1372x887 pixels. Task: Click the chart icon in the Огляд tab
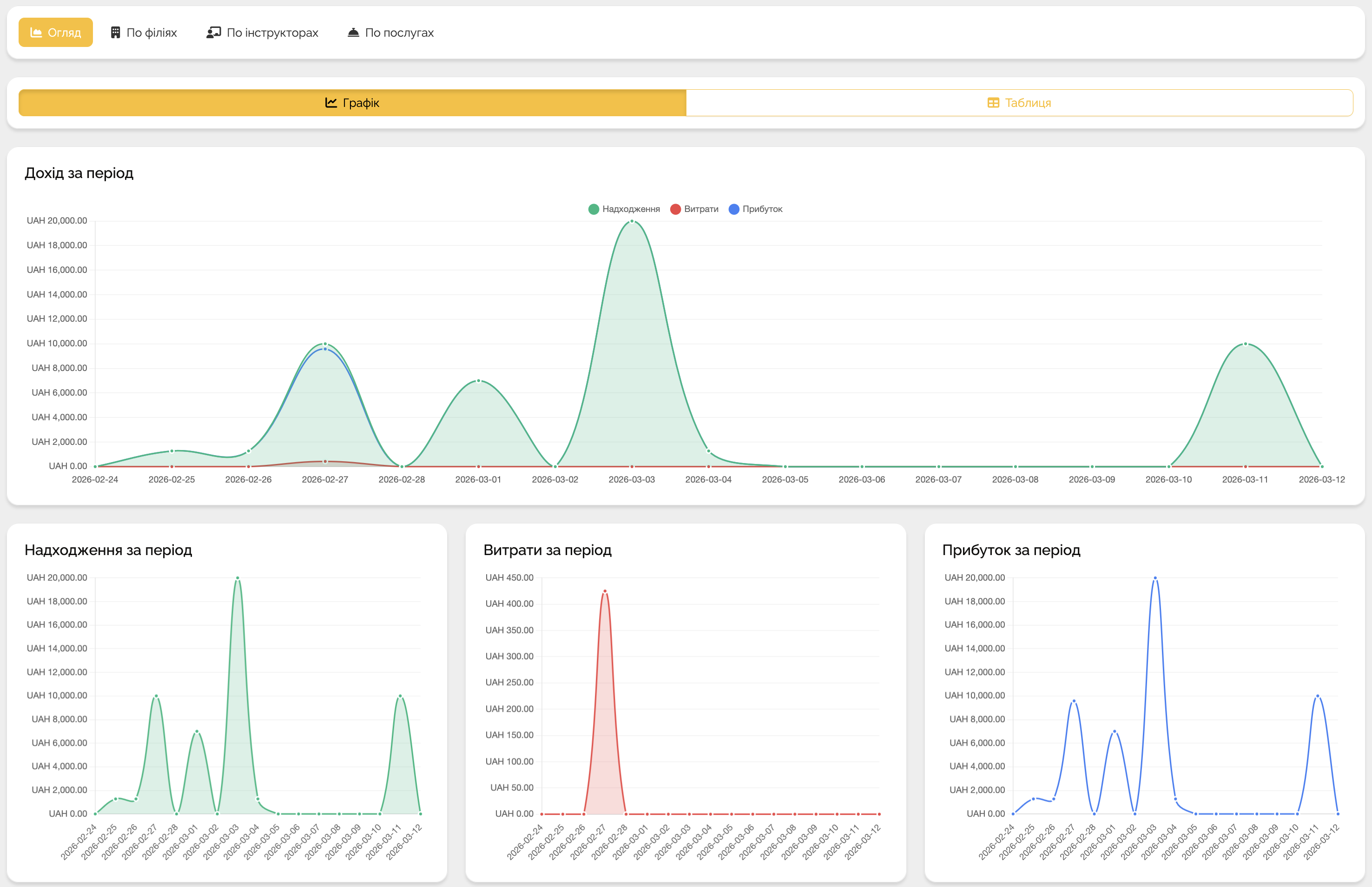pos(36,33)
